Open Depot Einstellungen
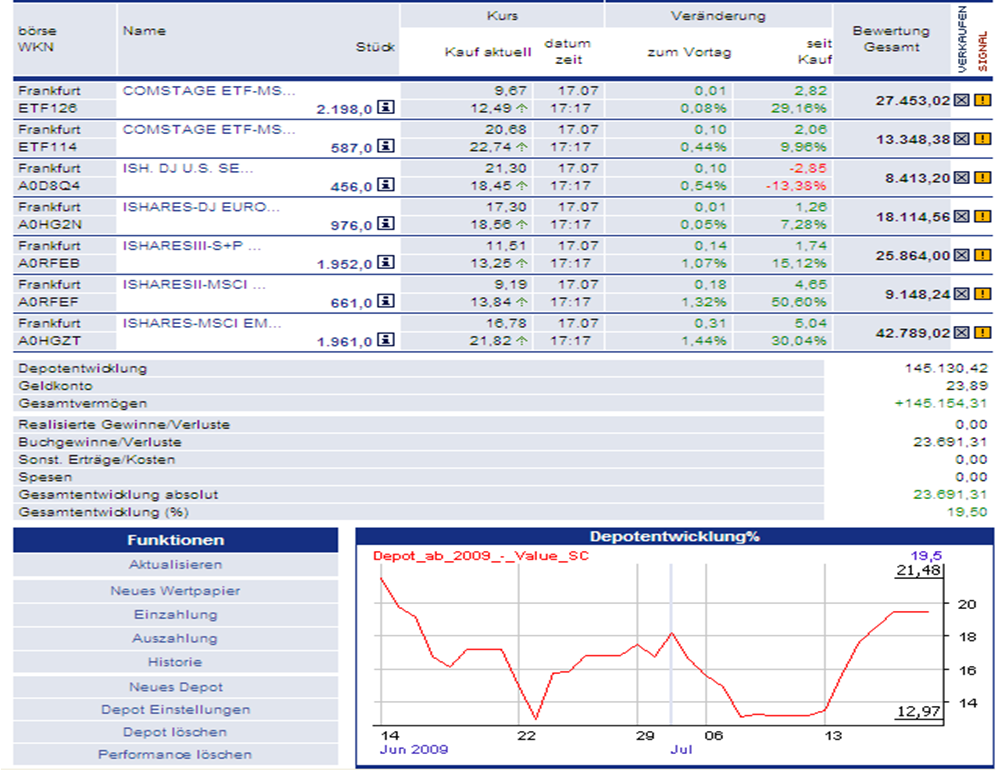Viewport: 996px width, 770px height. click(175, 710)
